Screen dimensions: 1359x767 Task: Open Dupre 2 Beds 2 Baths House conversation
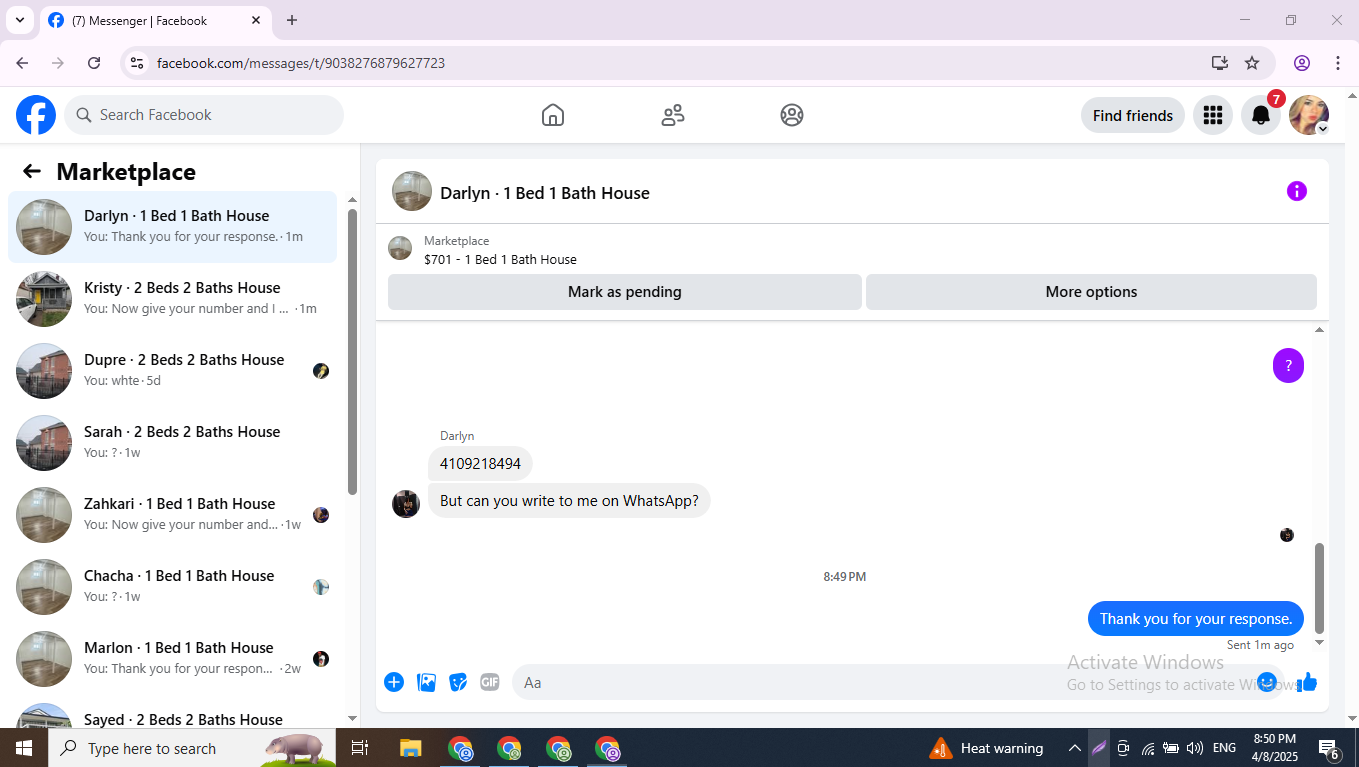coord(172,371)
